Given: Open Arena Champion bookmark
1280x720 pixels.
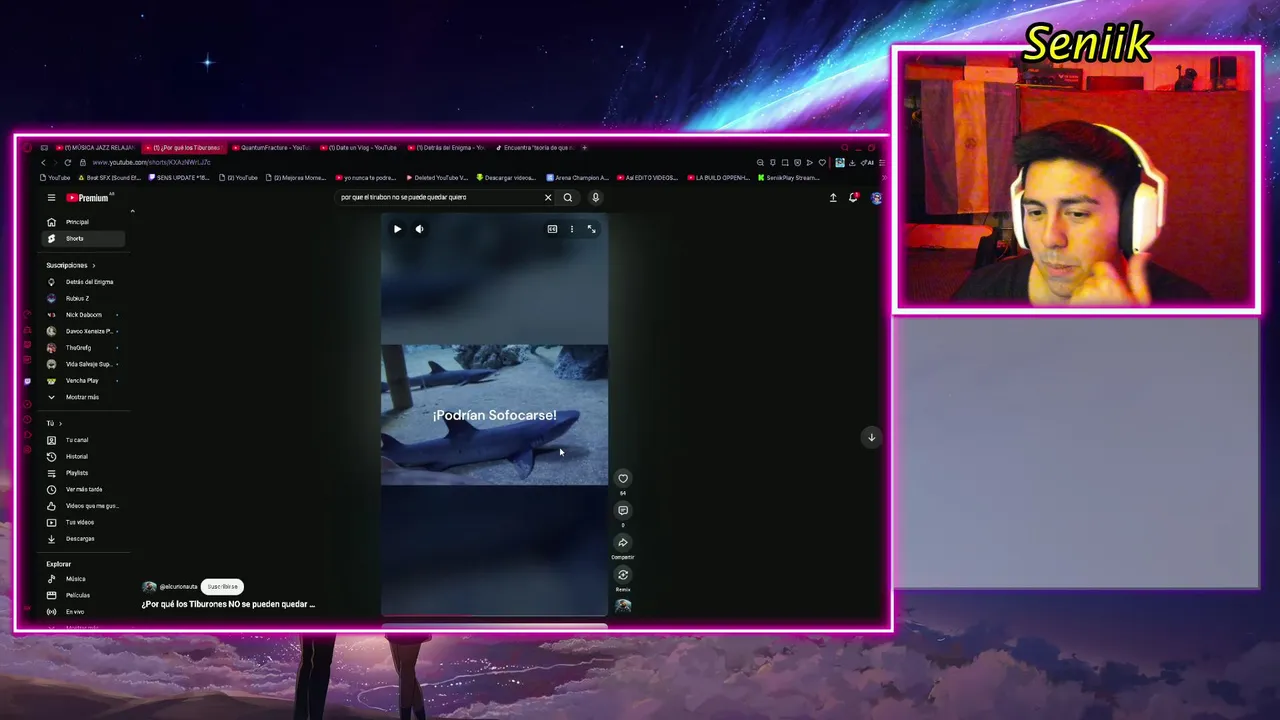Looking at the screenshot, I should (578, 178).
